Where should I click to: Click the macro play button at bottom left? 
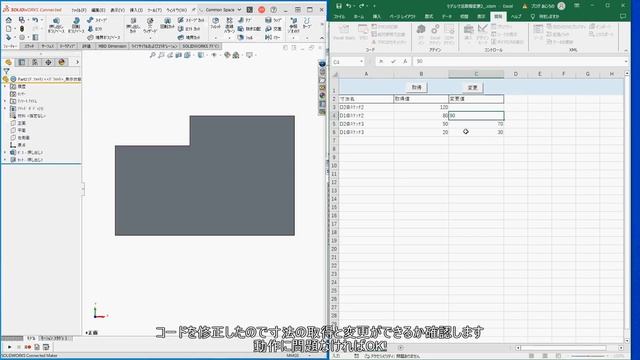pos(9,347)
